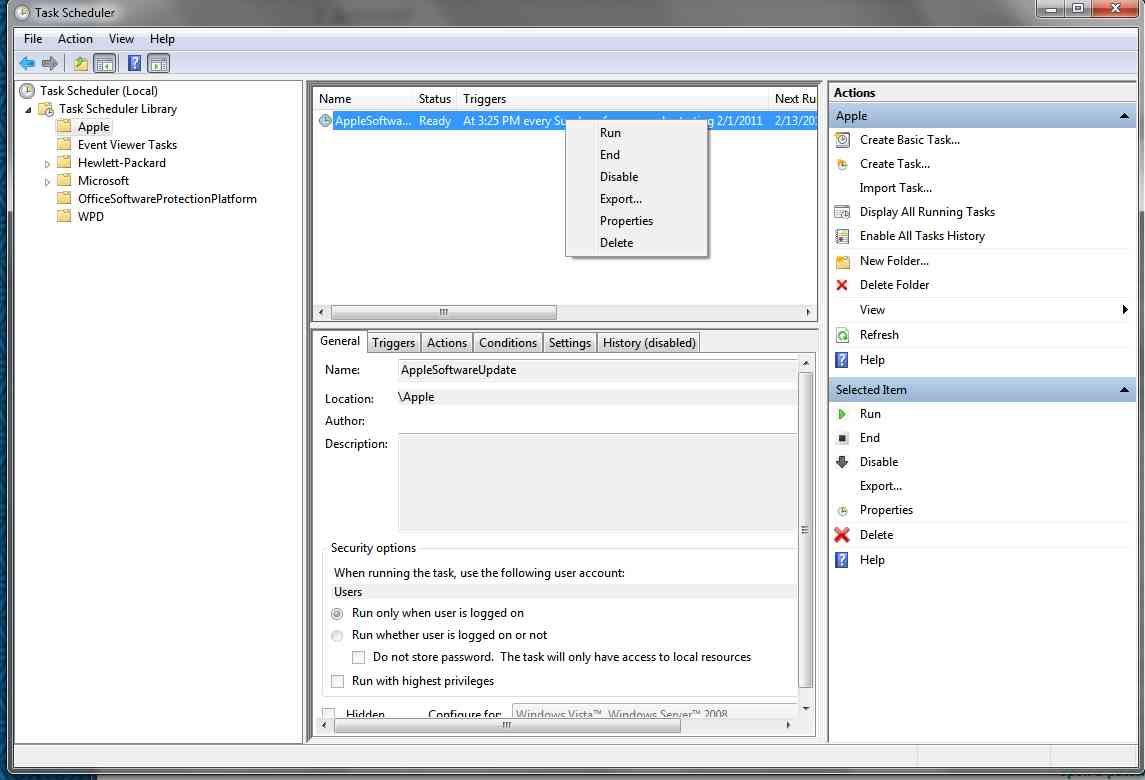
Task: Click the green Refresh icon
Action: (x=842, y=335)
